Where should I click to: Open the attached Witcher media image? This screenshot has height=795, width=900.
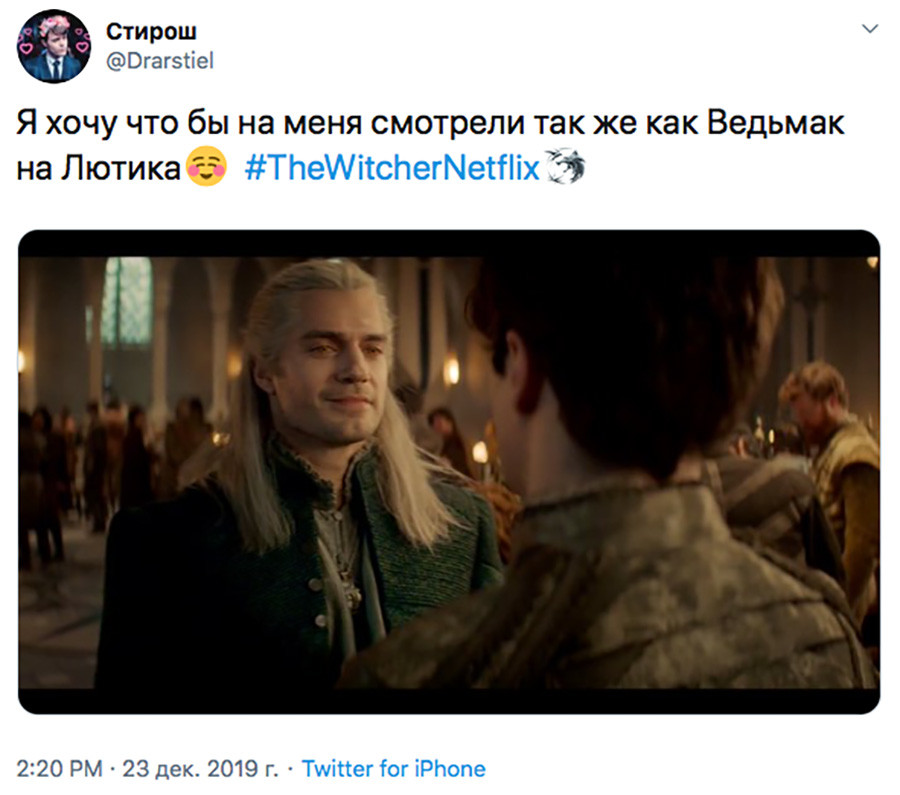[x=449, y=472]
